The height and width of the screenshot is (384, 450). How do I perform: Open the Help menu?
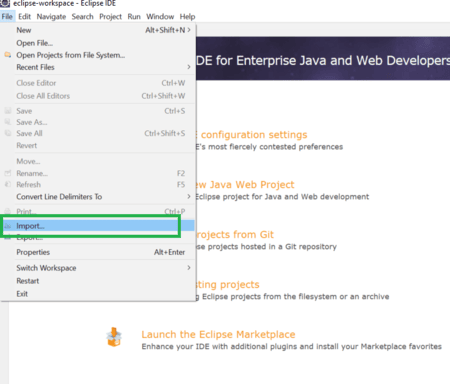click(187, 17)
